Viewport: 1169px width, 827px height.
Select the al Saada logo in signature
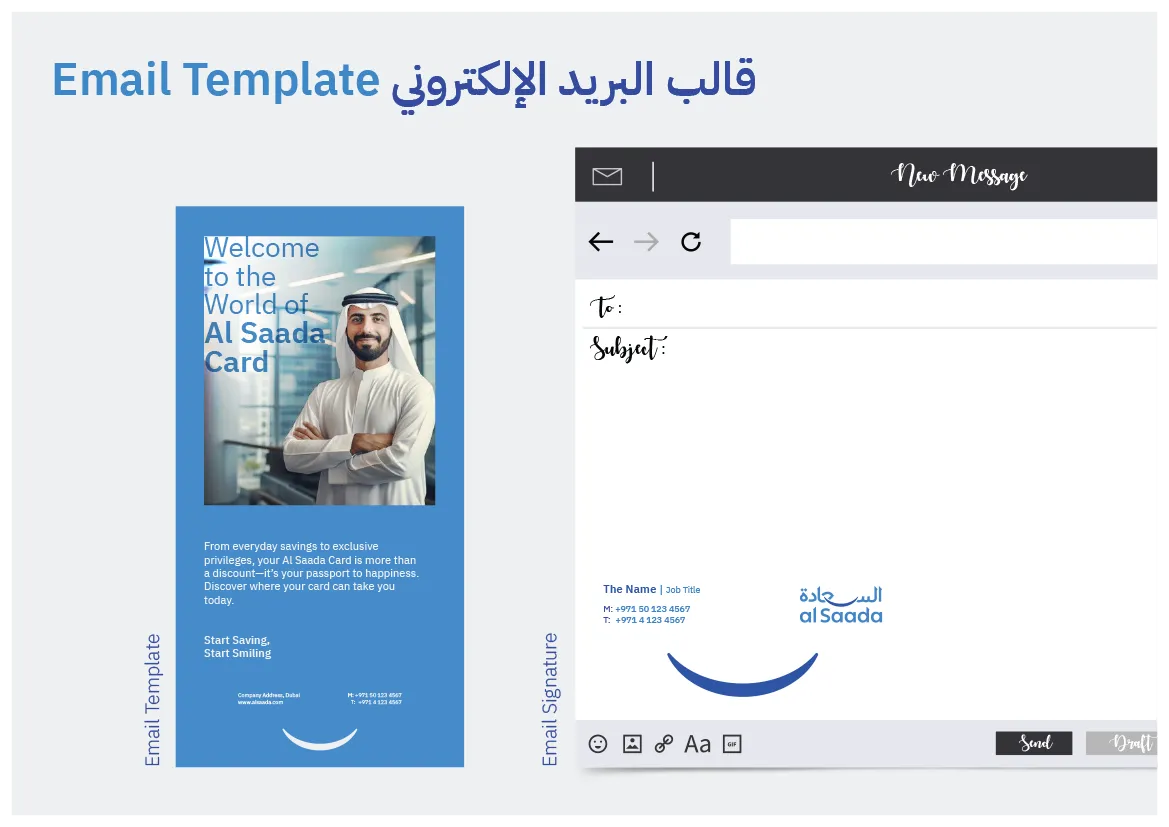841,605
